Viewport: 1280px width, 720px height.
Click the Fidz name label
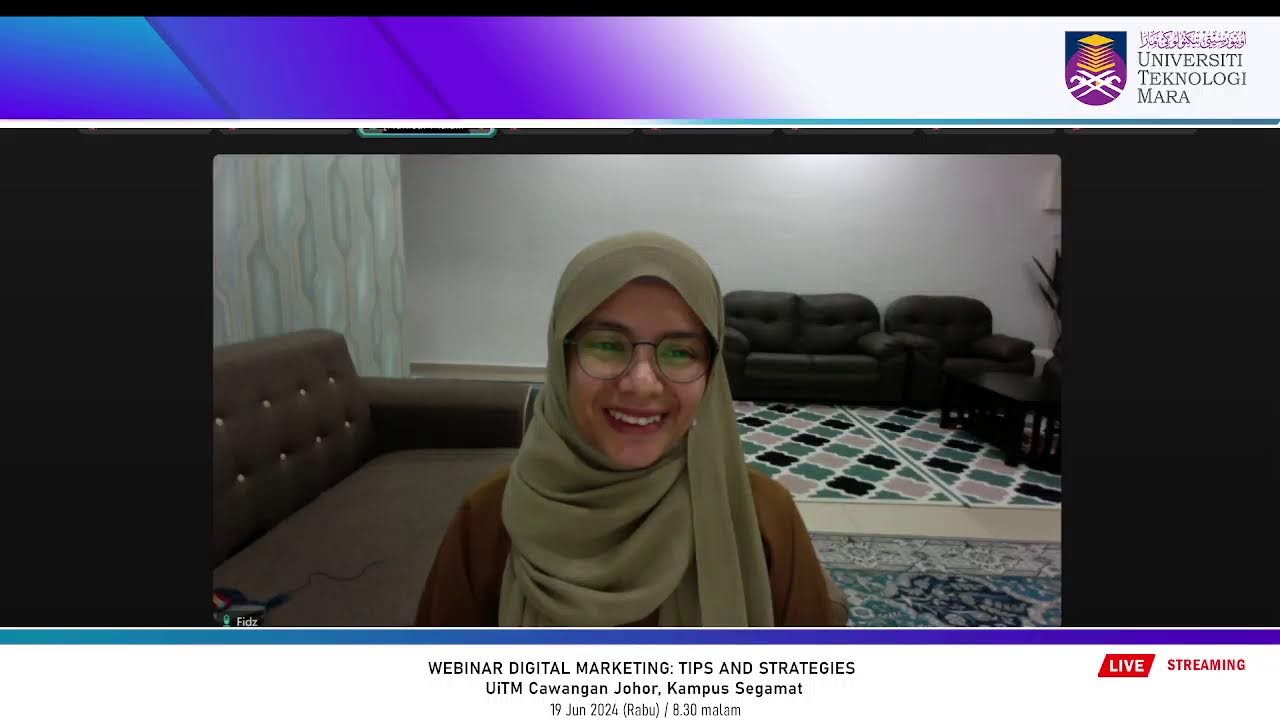[247, 622]
